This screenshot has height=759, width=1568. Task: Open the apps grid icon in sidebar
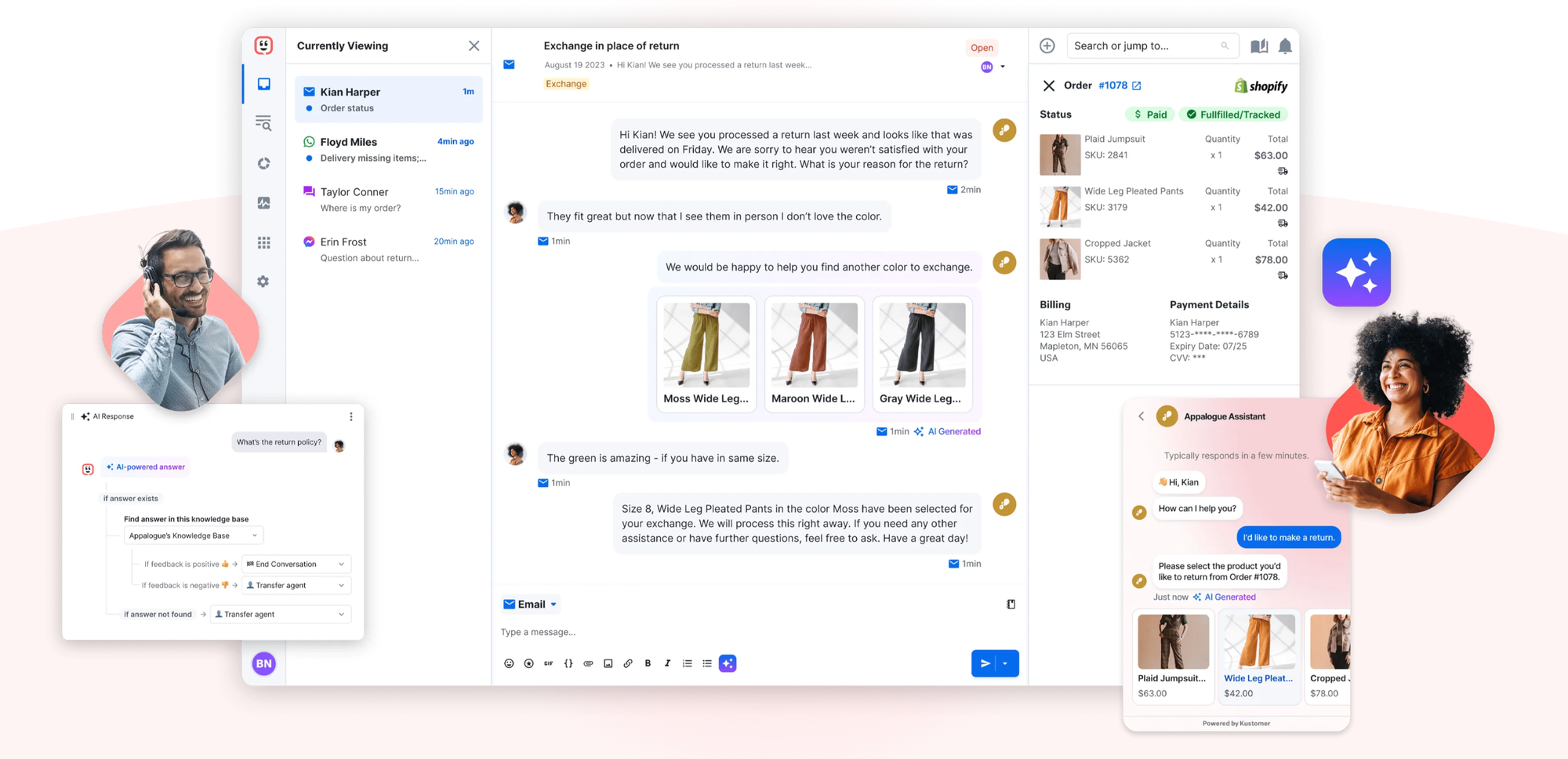tap(263, 242)
